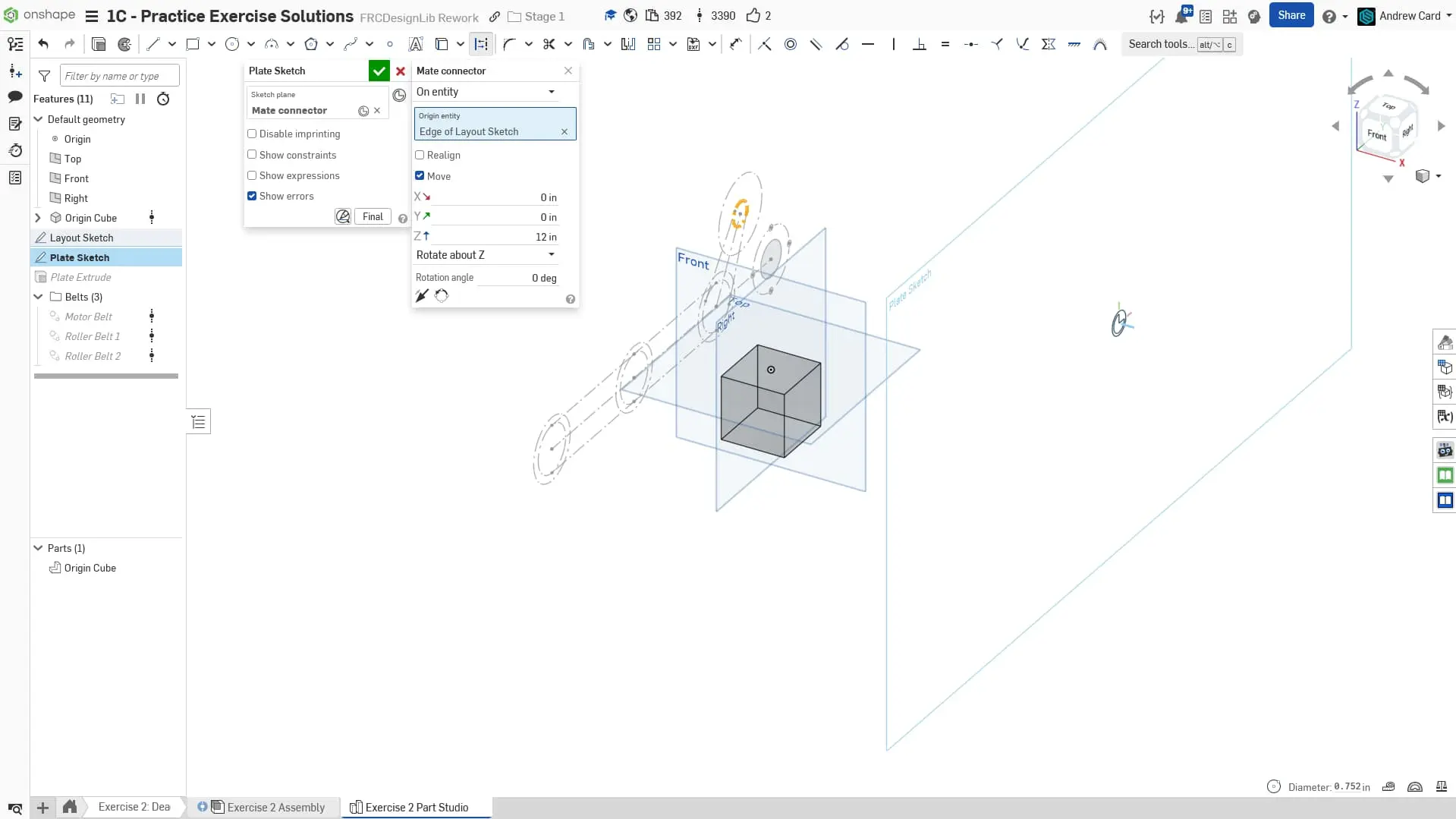Click the Final button
The width and height of the screenshot is (1456, 819).
pos(373,216)
